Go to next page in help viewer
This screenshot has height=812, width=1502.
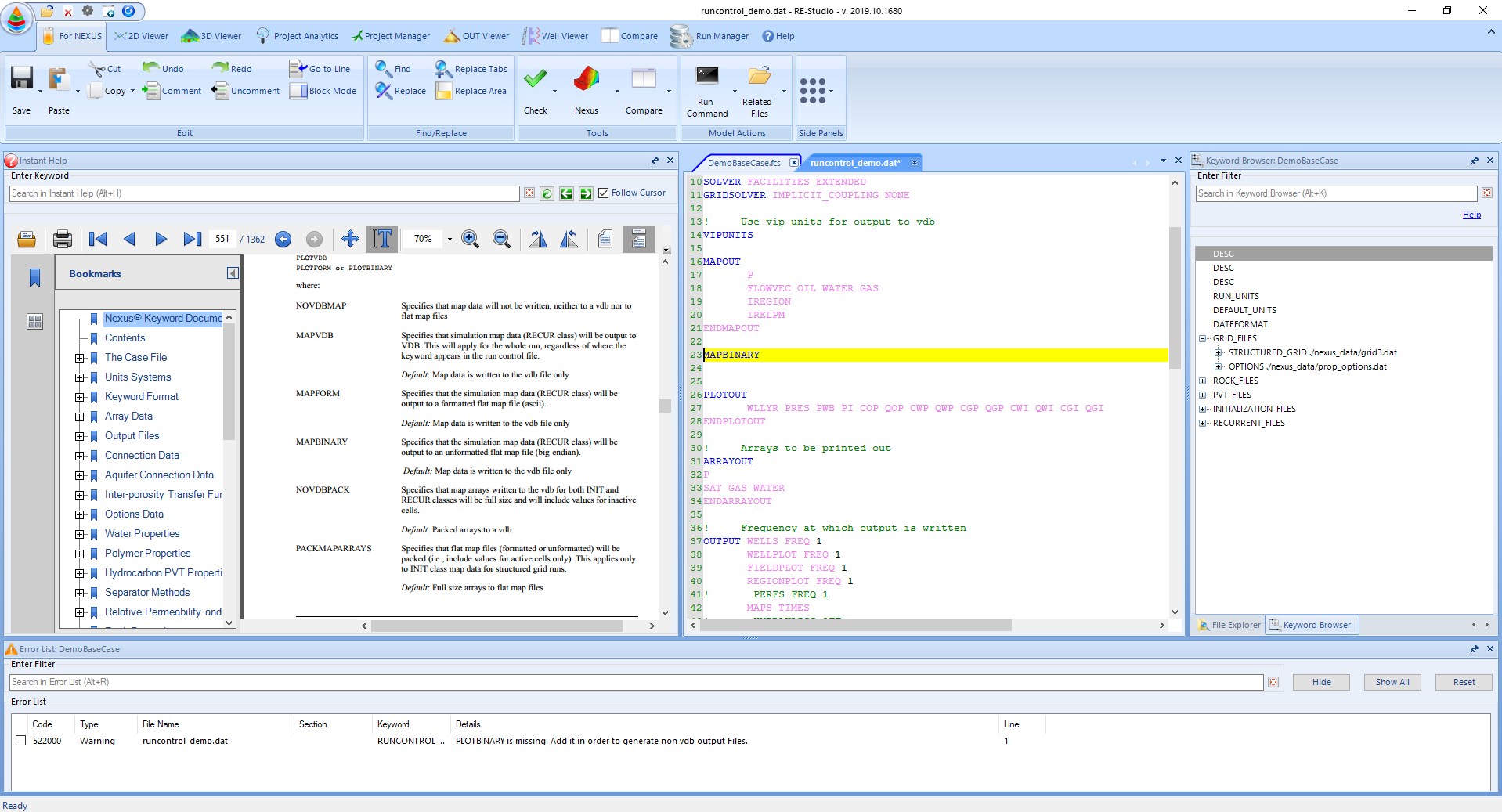pos(161,239)
